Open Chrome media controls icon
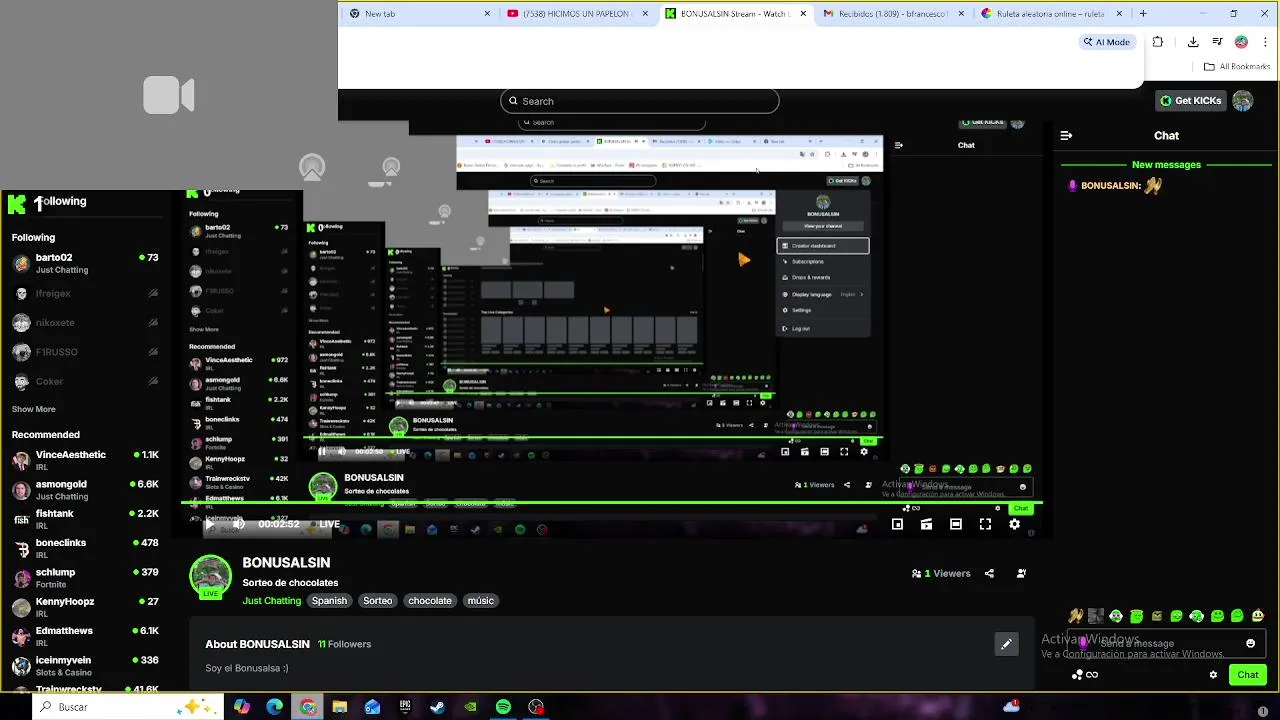This screenshot has width=1280, height=720. tap(1217, 42)
